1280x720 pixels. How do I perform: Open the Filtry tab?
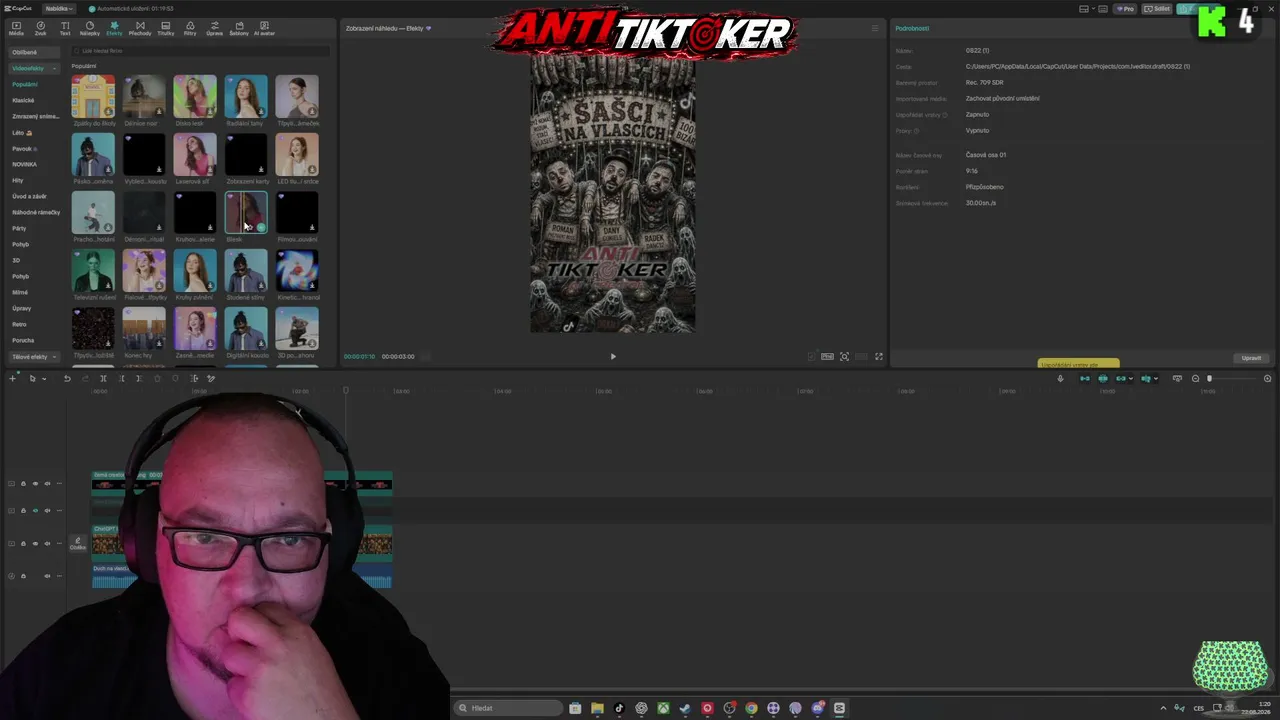[x=190, y=28]
